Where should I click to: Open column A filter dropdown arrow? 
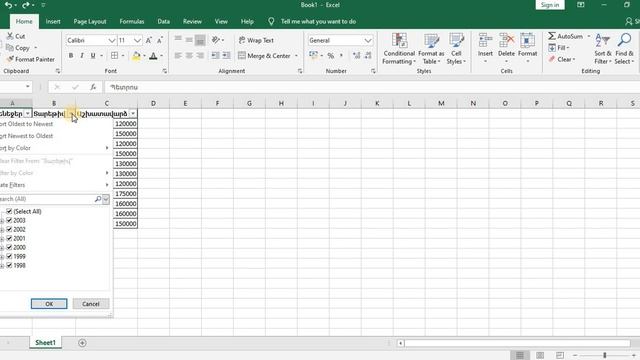click(27, 113)
